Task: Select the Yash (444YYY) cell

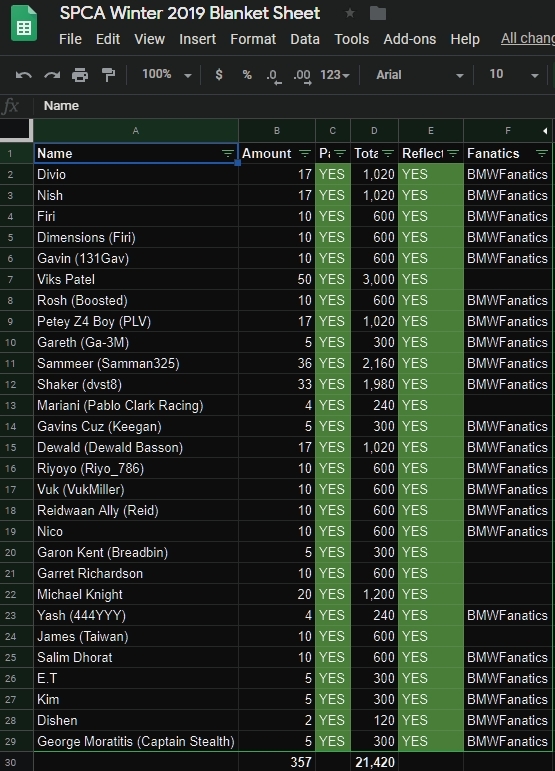Action: (136, 616)
